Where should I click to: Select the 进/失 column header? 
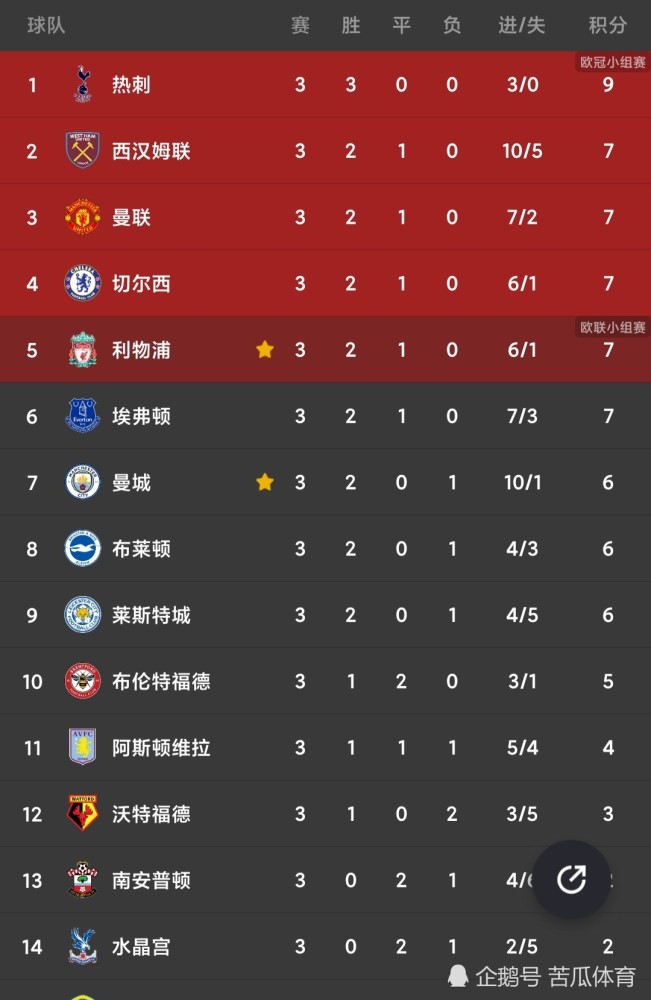point(522,26)
